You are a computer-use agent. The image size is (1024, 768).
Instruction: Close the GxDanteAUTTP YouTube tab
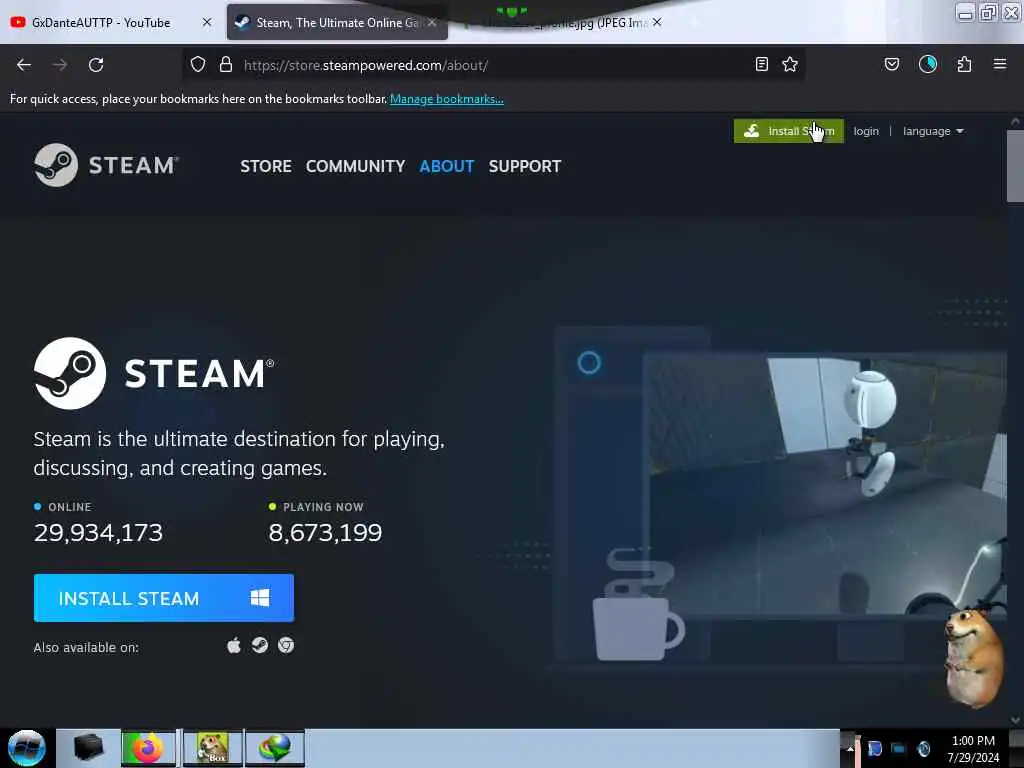point(207,22)
